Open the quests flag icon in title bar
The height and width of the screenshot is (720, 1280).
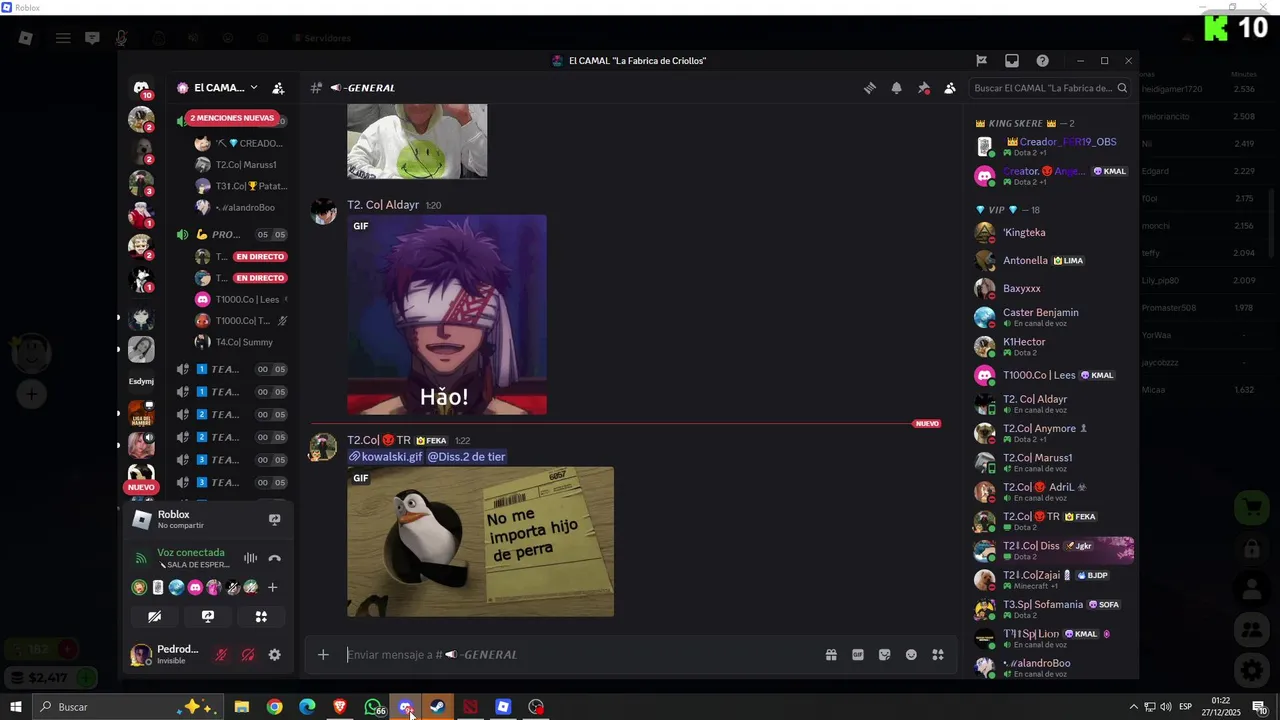tap(982, 61)
